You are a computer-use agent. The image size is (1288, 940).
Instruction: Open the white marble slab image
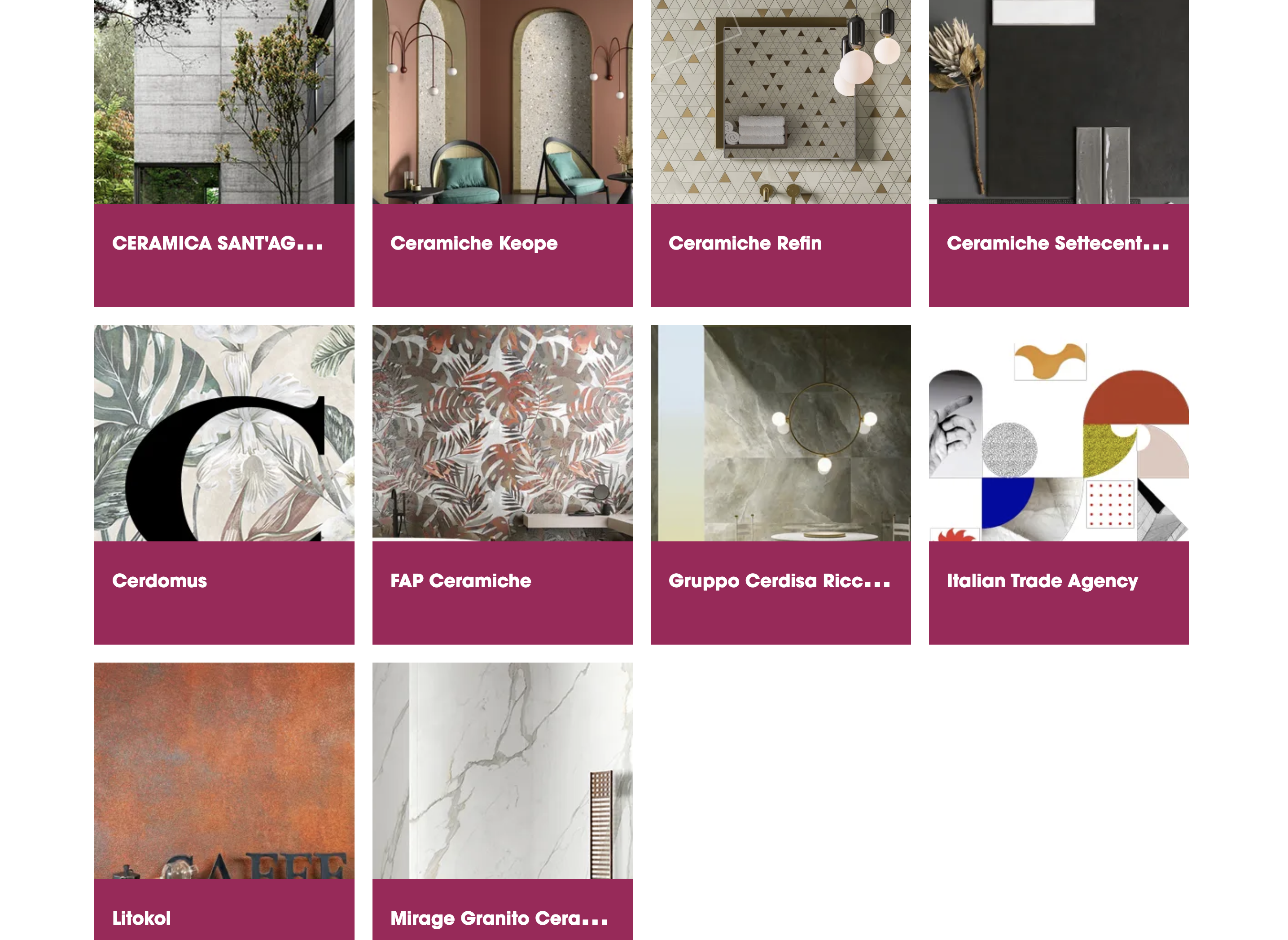coord(502,770)
